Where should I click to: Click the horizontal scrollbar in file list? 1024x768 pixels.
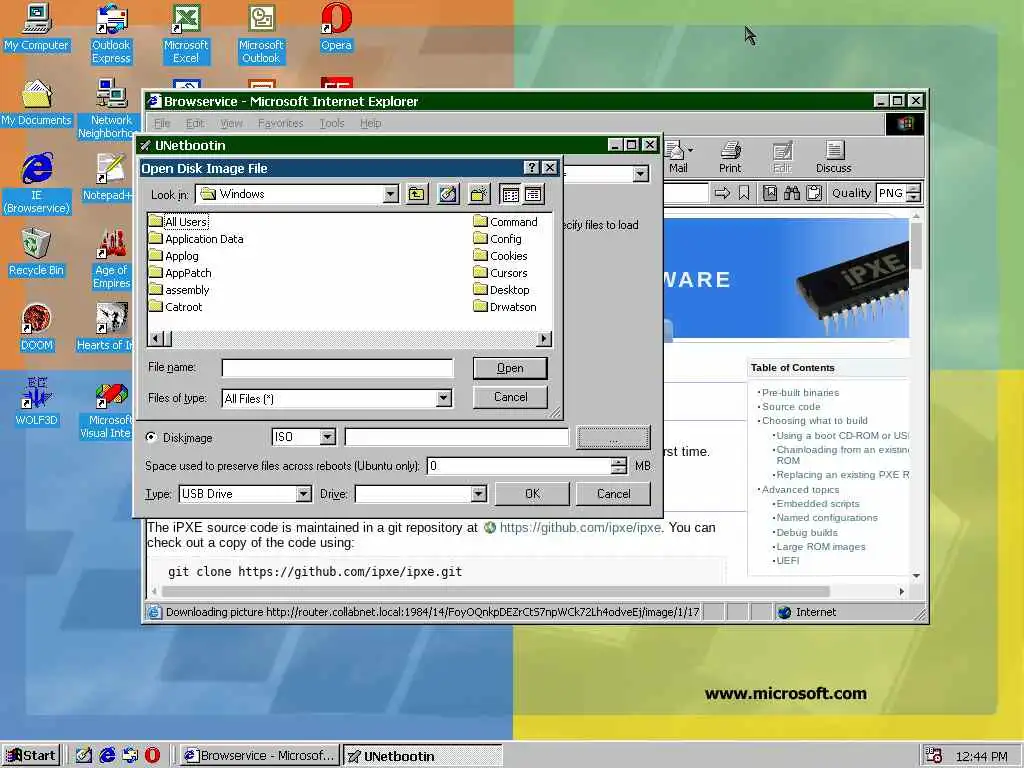coord(350,339)
